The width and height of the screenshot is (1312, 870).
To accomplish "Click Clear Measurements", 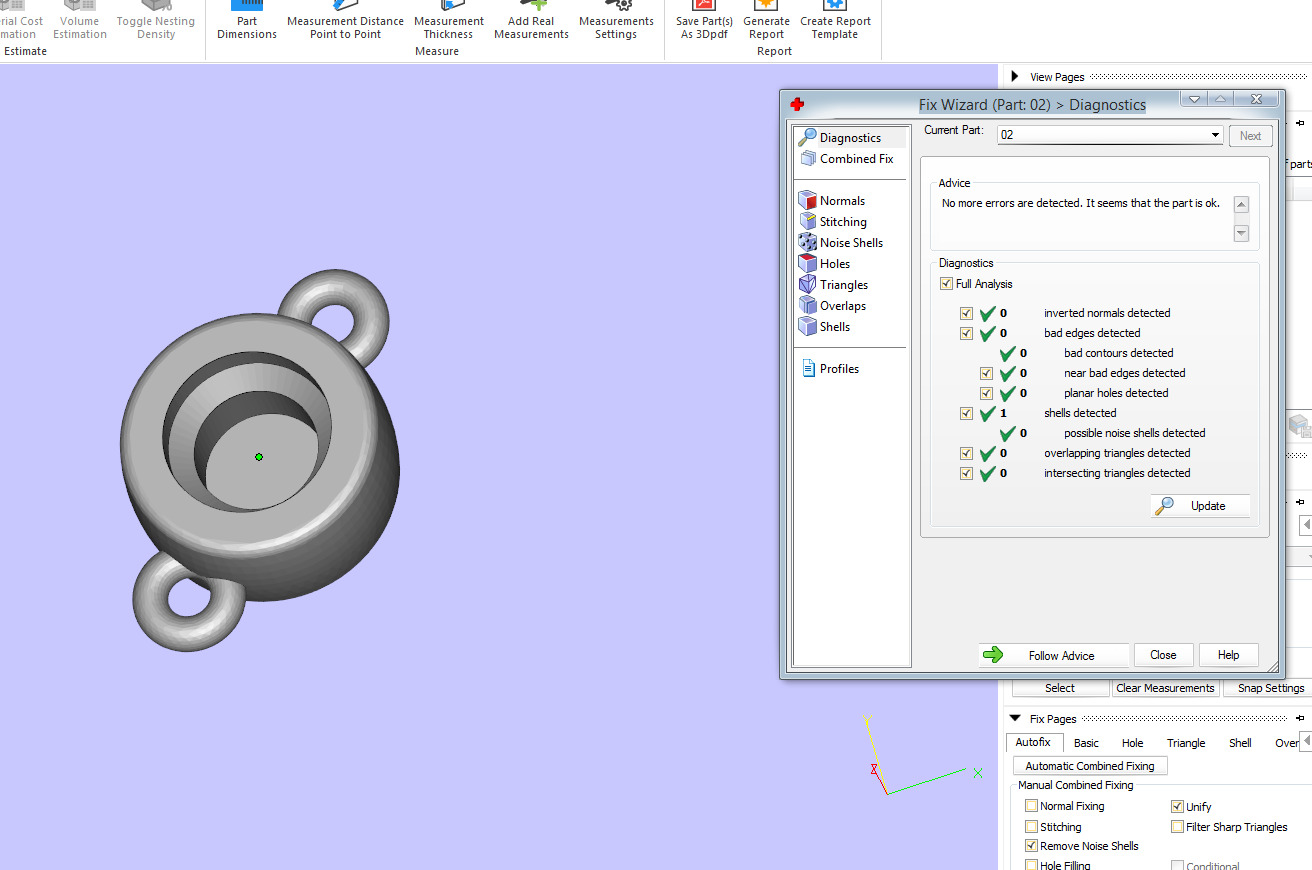I will pos(1165,688).
